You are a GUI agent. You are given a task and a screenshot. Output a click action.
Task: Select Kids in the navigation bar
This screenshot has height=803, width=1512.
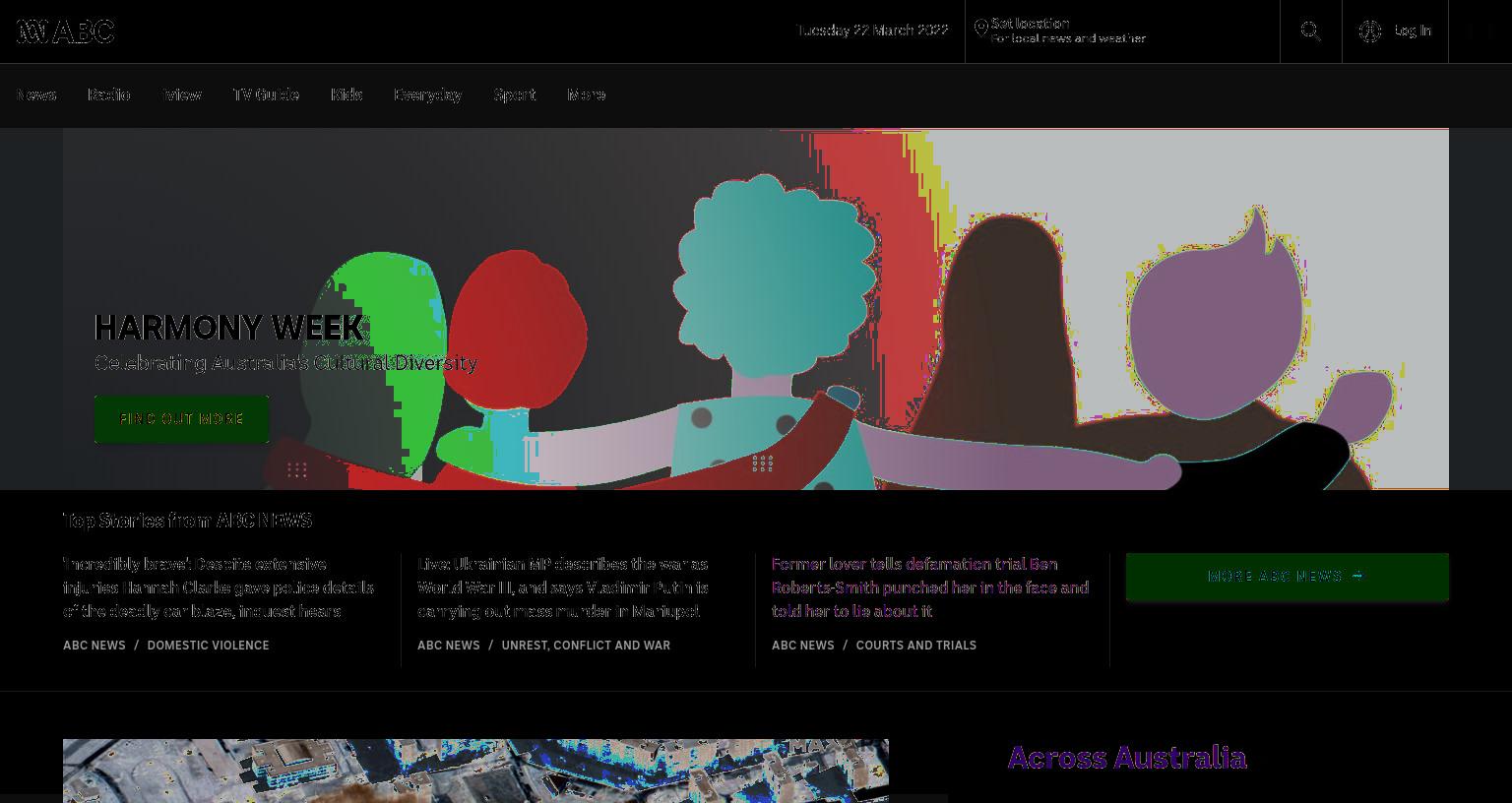click(x=346, y=94)
